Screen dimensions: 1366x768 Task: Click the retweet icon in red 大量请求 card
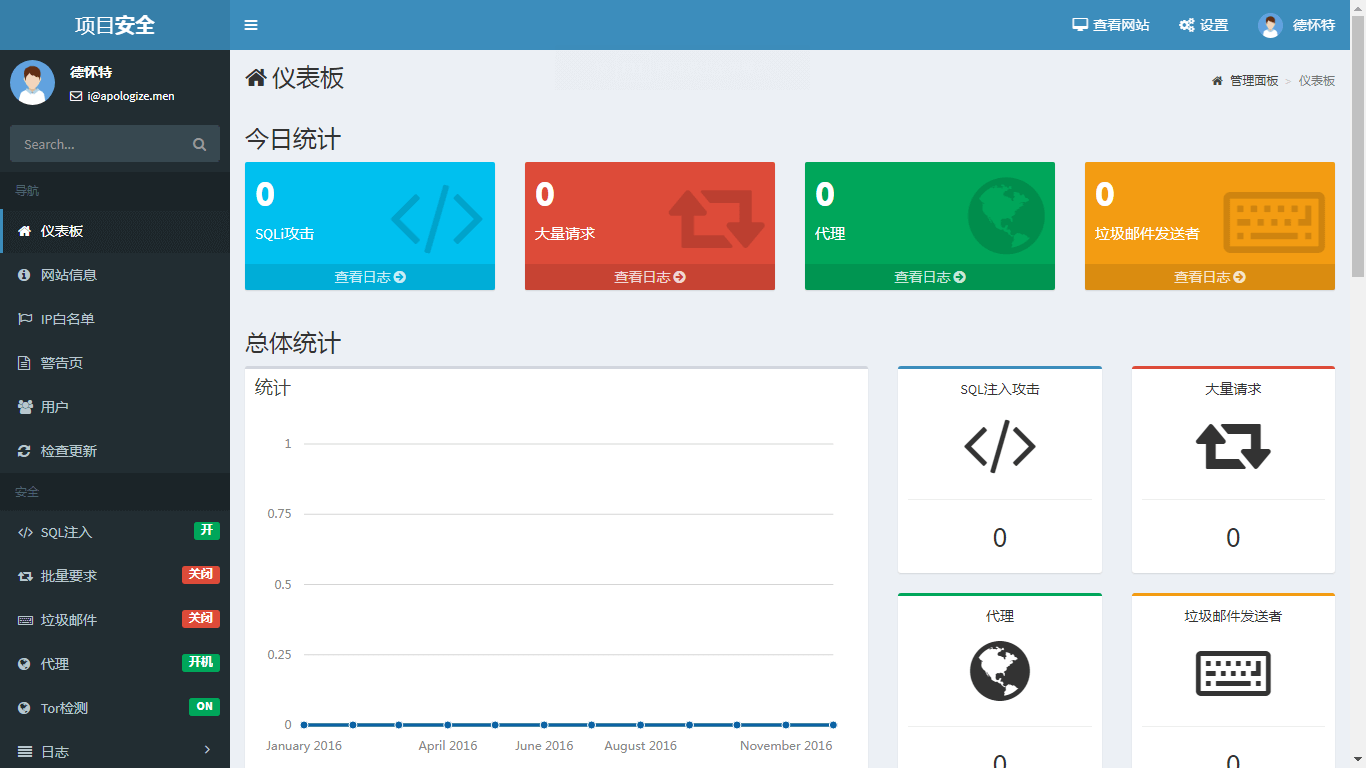(716, 220)
